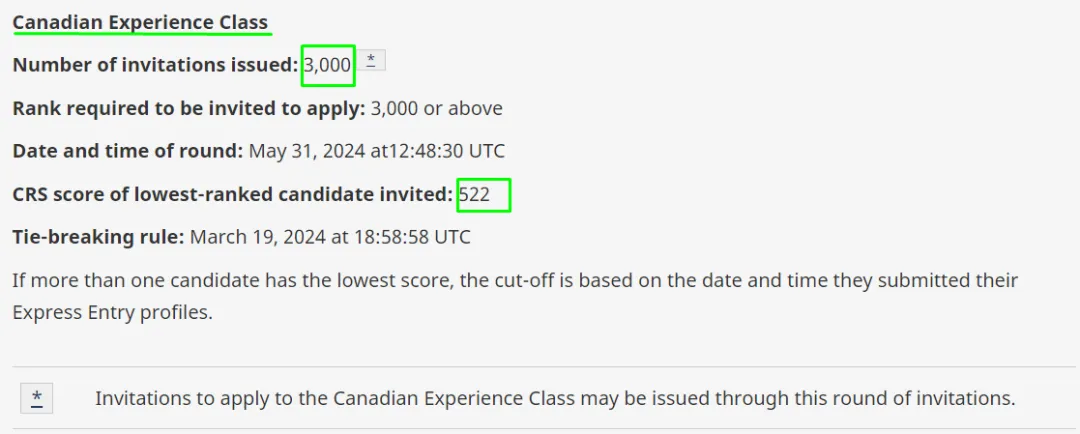Viewport: 1080px width, 434px height.
Task: Click the asterisk return link in footnote row
Action: click(x=37, y=399)
